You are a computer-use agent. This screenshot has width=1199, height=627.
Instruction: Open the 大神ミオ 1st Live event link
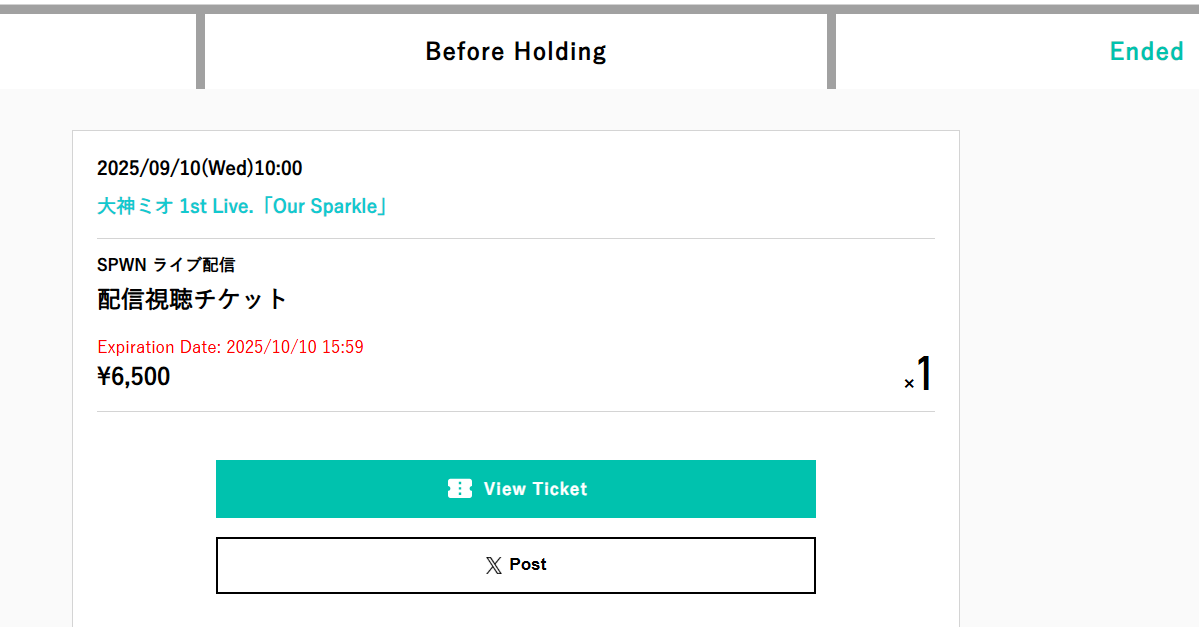tap(242, 207)
